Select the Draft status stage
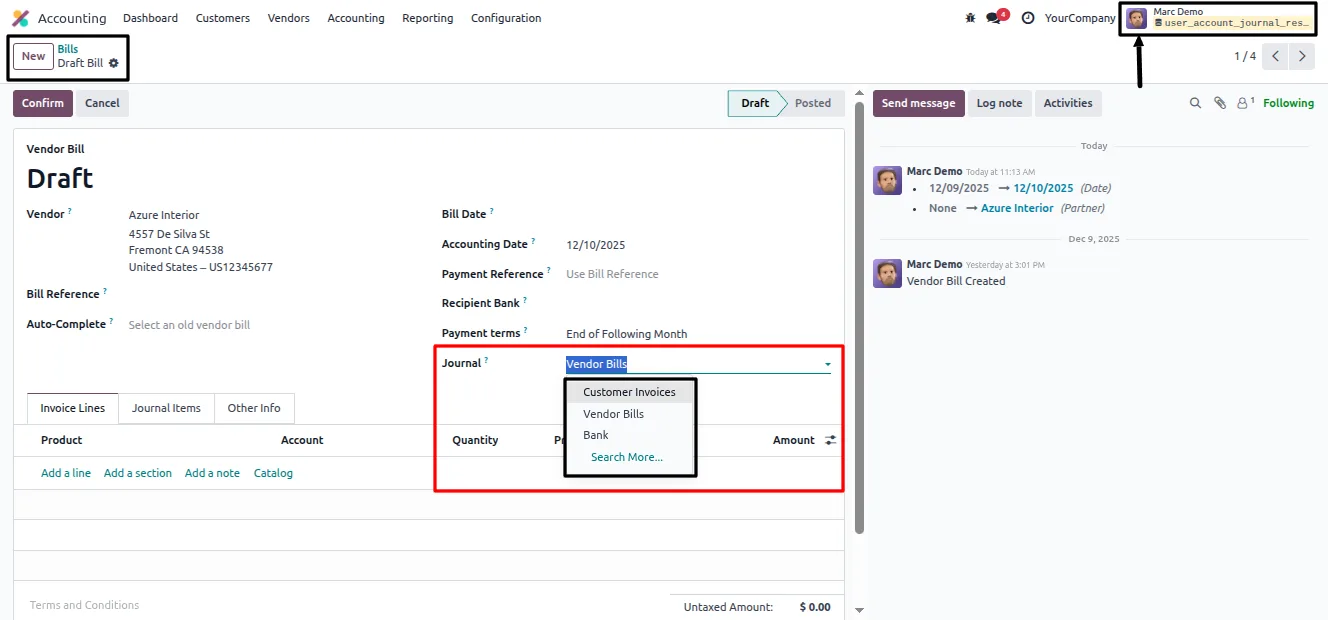The width and height of the screenshot is (1328, 620). pyautogui.click(x=755, y=103)
